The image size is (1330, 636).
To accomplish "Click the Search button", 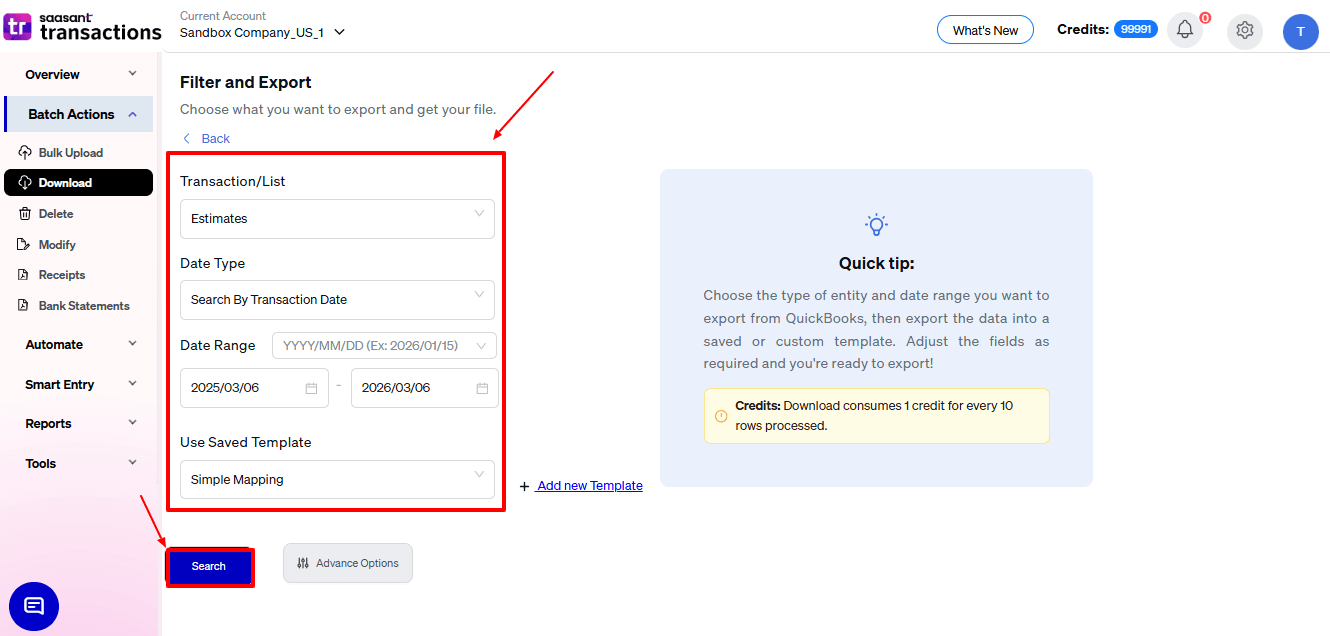I will pos(209,566).
